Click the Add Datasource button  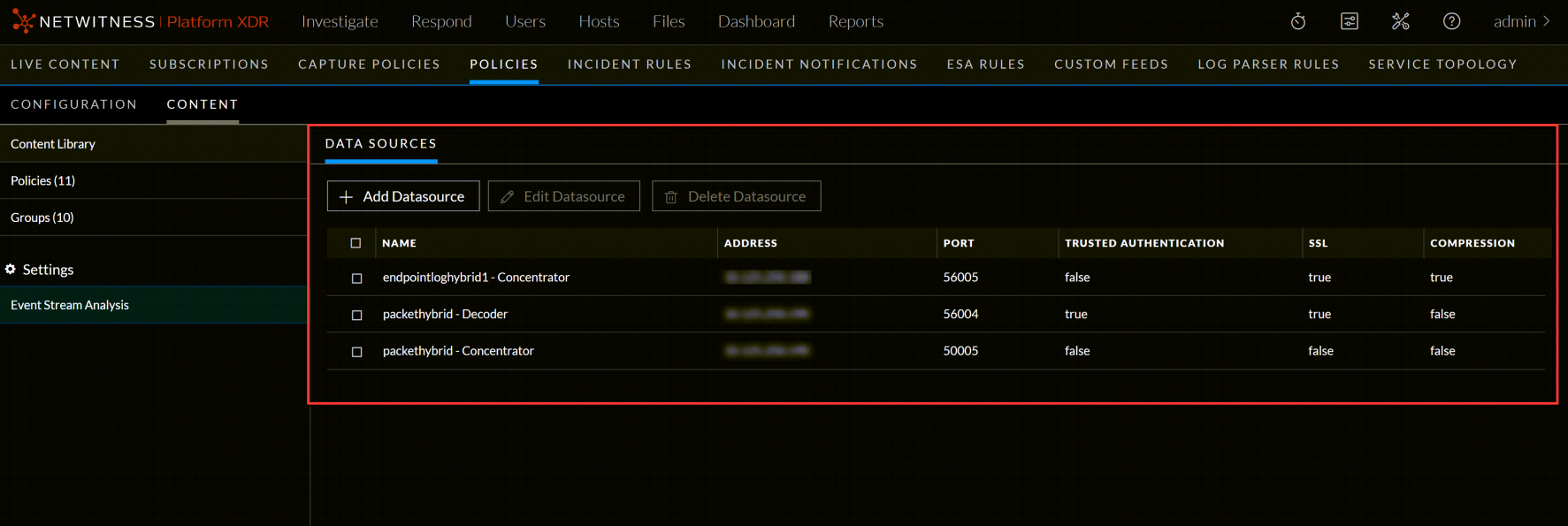coord(403,196)
